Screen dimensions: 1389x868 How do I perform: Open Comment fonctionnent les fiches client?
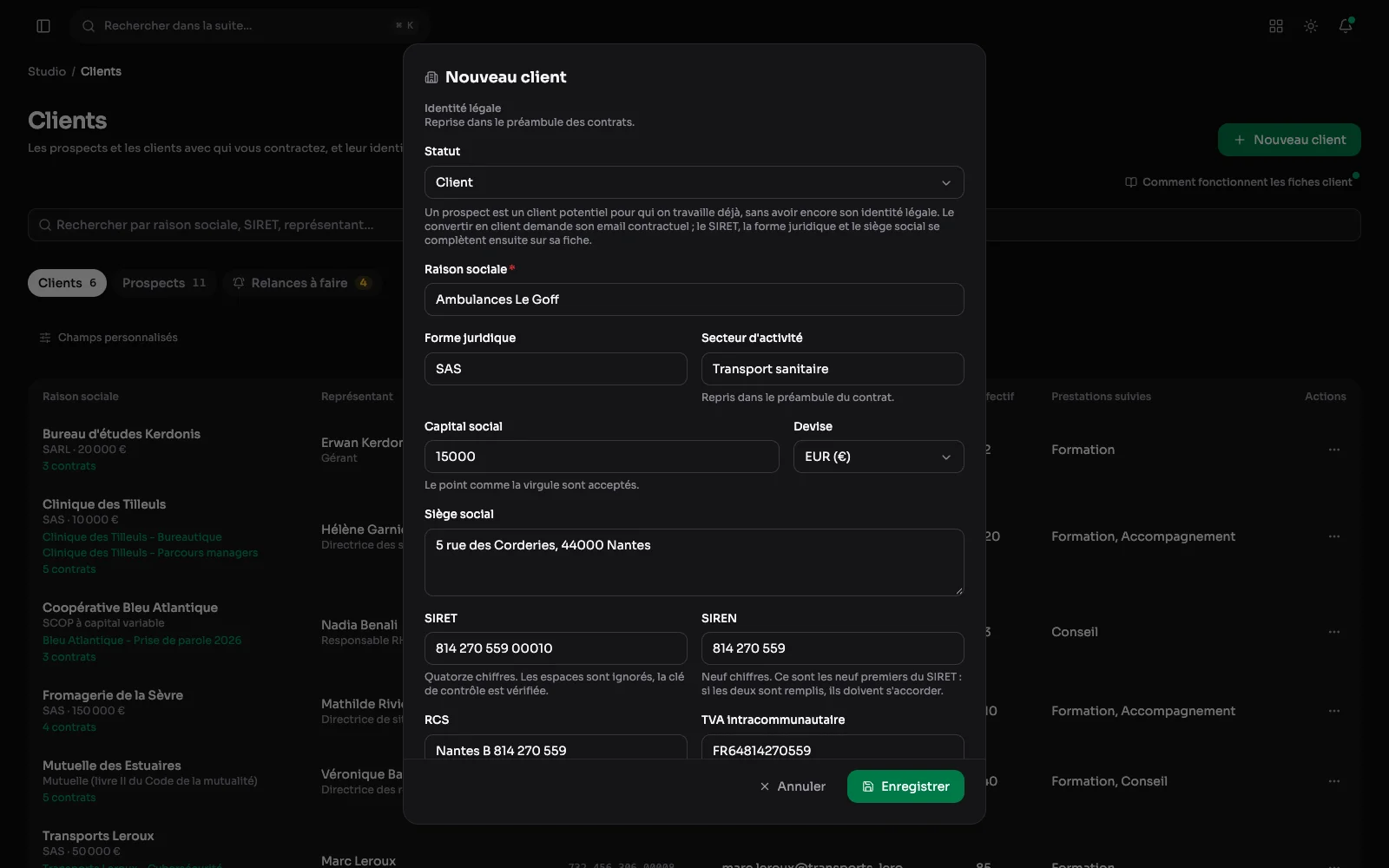click(x=1239, y=182)
